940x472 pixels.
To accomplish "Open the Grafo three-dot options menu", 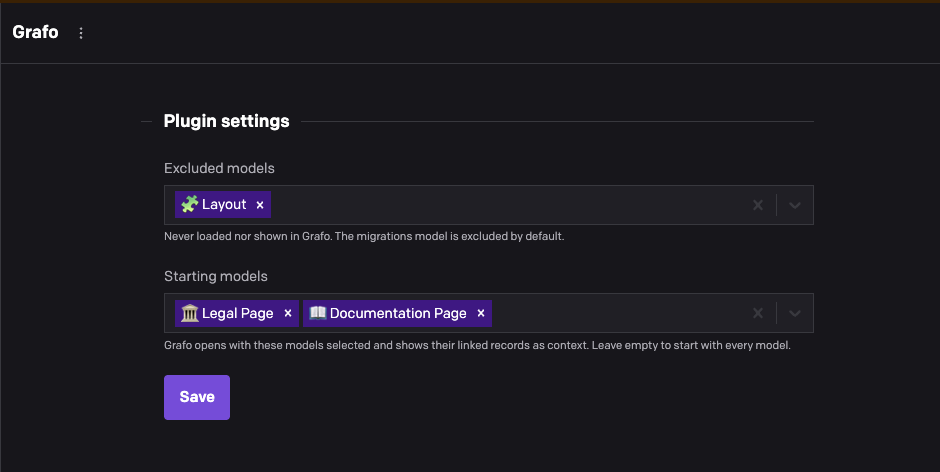I will coord(81,33).
